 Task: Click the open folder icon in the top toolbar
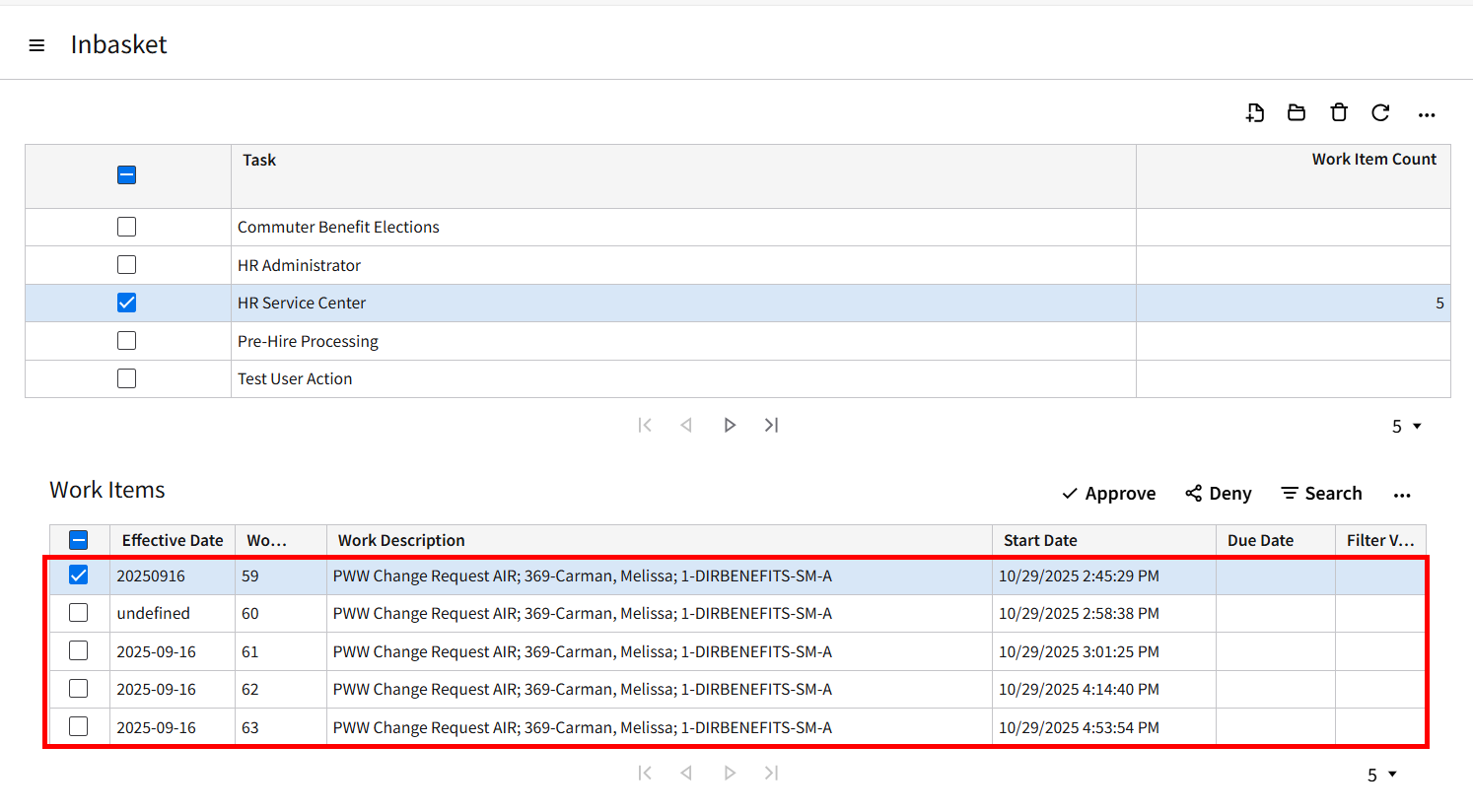1297,113
